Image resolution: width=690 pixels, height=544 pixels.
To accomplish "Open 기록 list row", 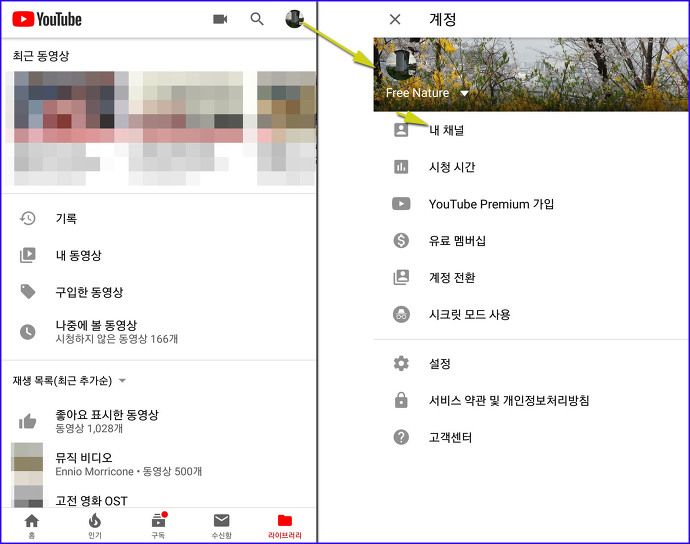I will tap(158, 218).
